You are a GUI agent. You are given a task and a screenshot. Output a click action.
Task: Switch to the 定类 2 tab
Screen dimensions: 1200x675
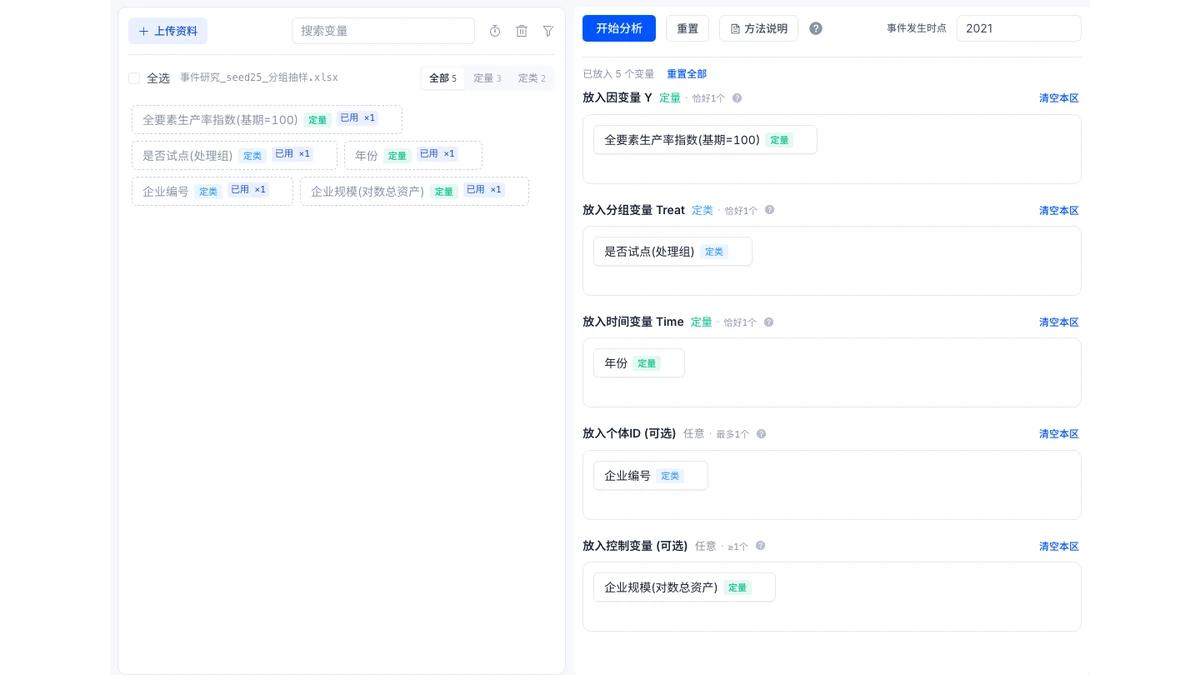(532, 78)
